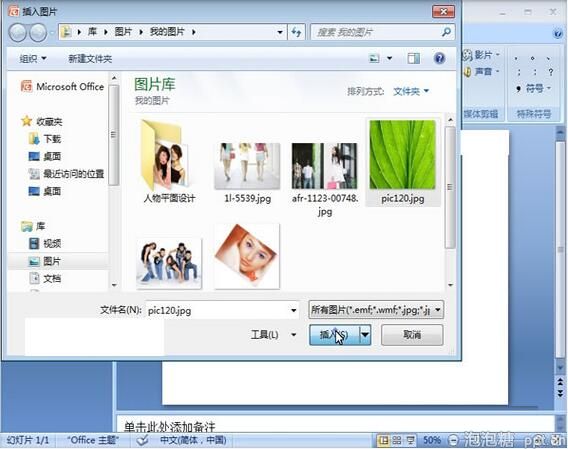Open the view options dropdown arrow
The image size is (568, 449).
point(389,58)
